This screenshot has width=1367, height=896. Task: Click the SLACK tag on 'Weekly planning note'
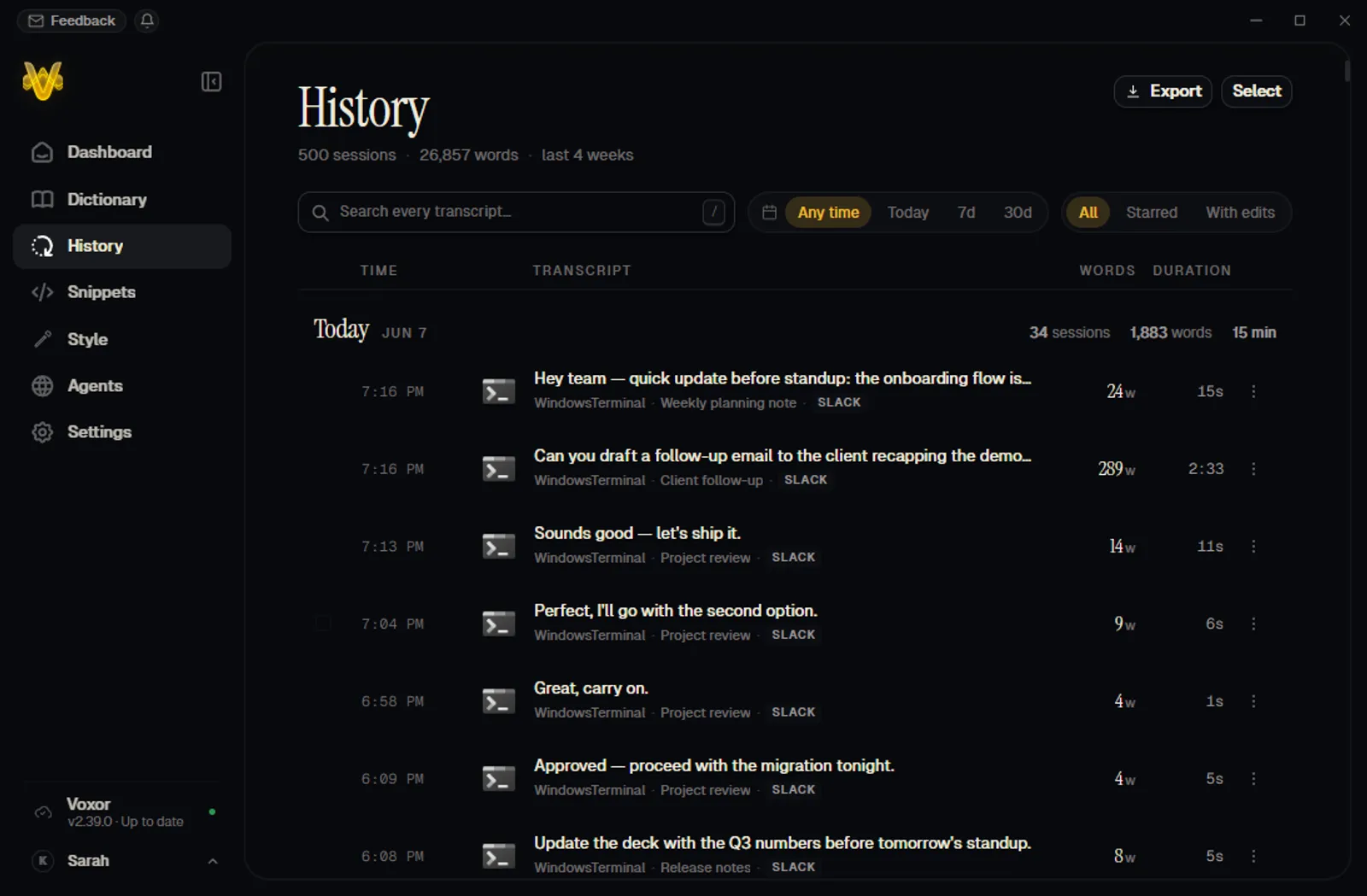[839, 402]
